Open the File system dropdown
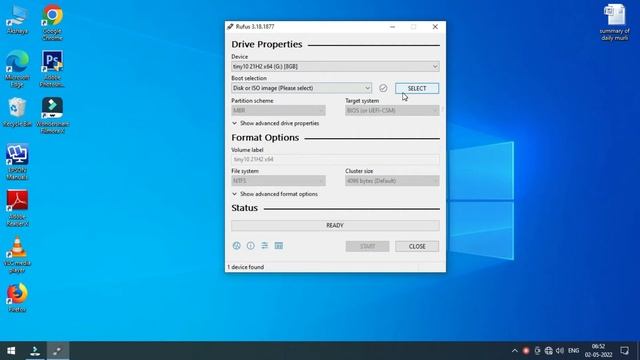The width and height of the screenshot is (640, 360). point(278,181)
